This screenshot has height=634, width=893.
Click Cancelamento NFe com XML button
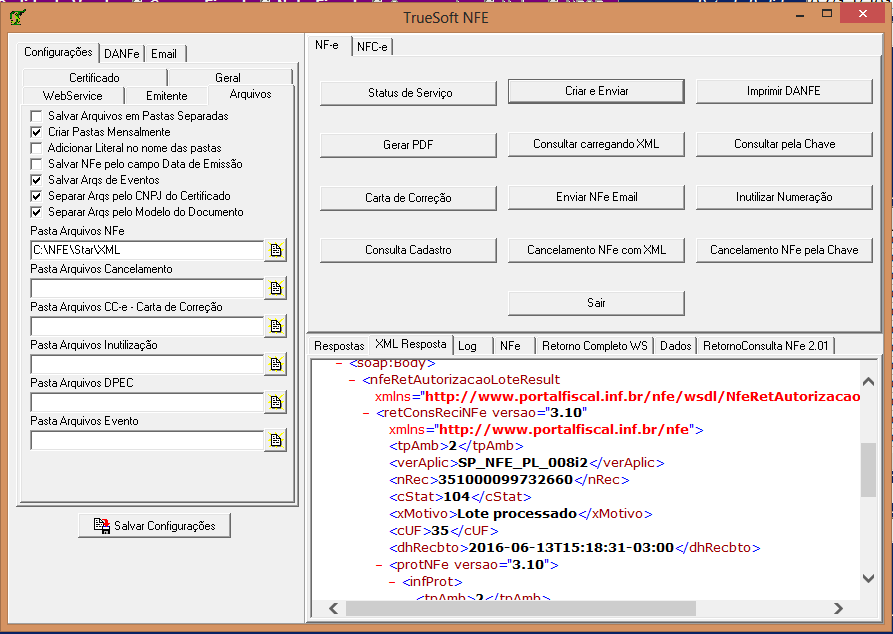[x=596, y=250]
